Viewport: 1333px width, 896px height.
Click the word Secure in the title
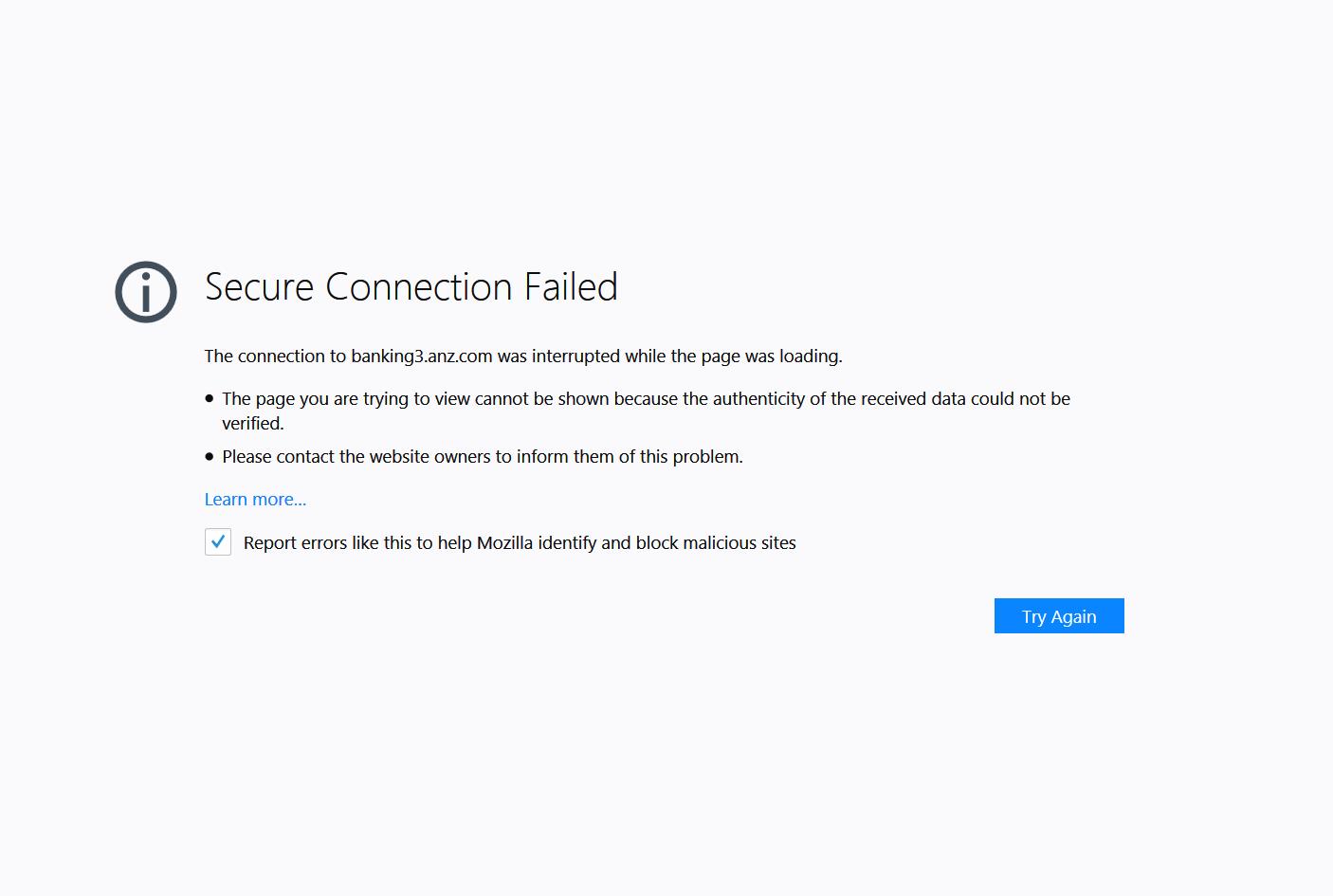pyautogui.click(x=259, y=287)
